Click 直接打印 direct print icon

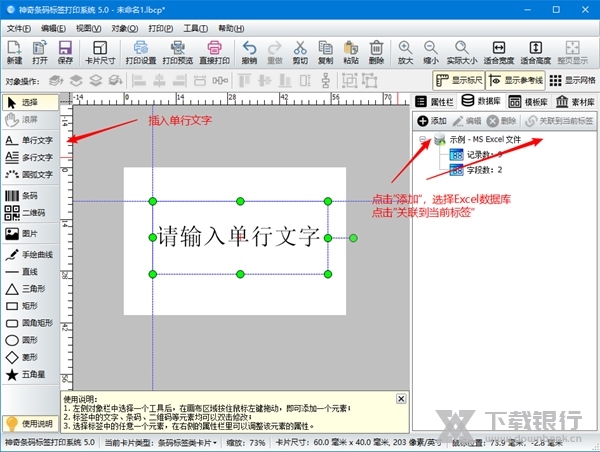214,52
